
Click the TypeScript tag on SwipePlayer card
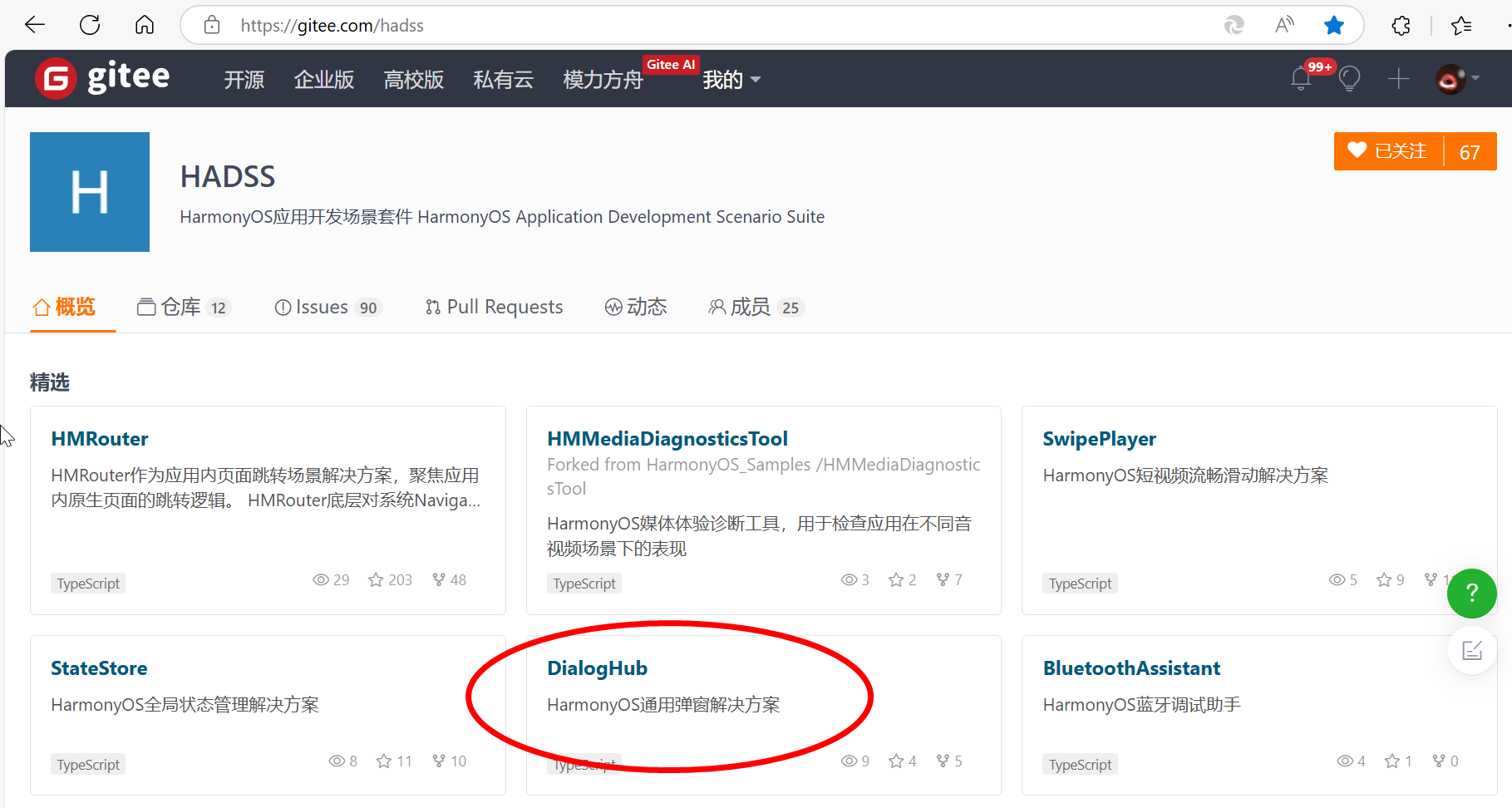(1080, 584)
